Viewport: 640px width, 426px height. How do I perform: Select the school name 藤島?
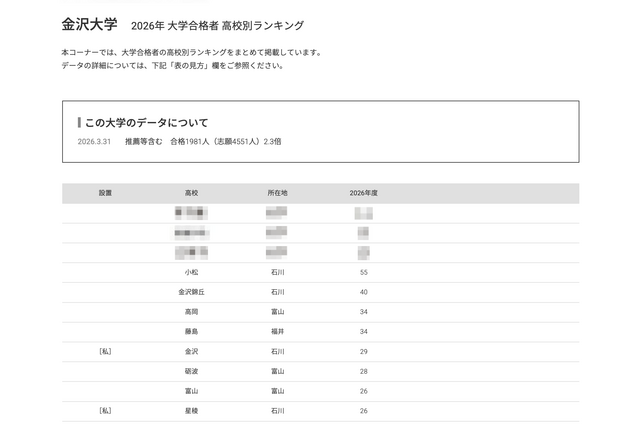pos(191,332)
